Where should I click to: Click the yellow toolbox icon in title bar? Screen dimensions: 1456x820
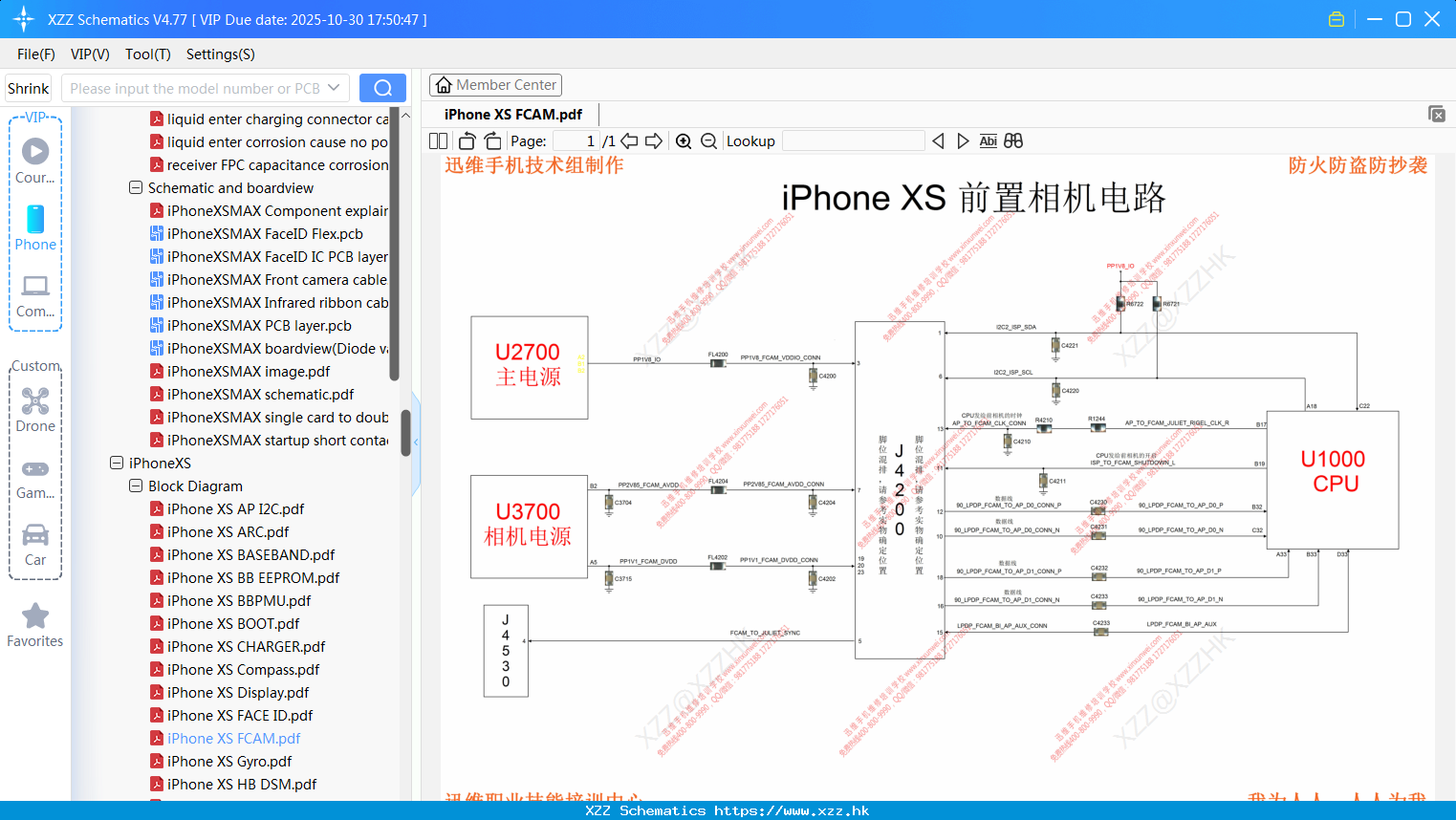coord(1336,19)
